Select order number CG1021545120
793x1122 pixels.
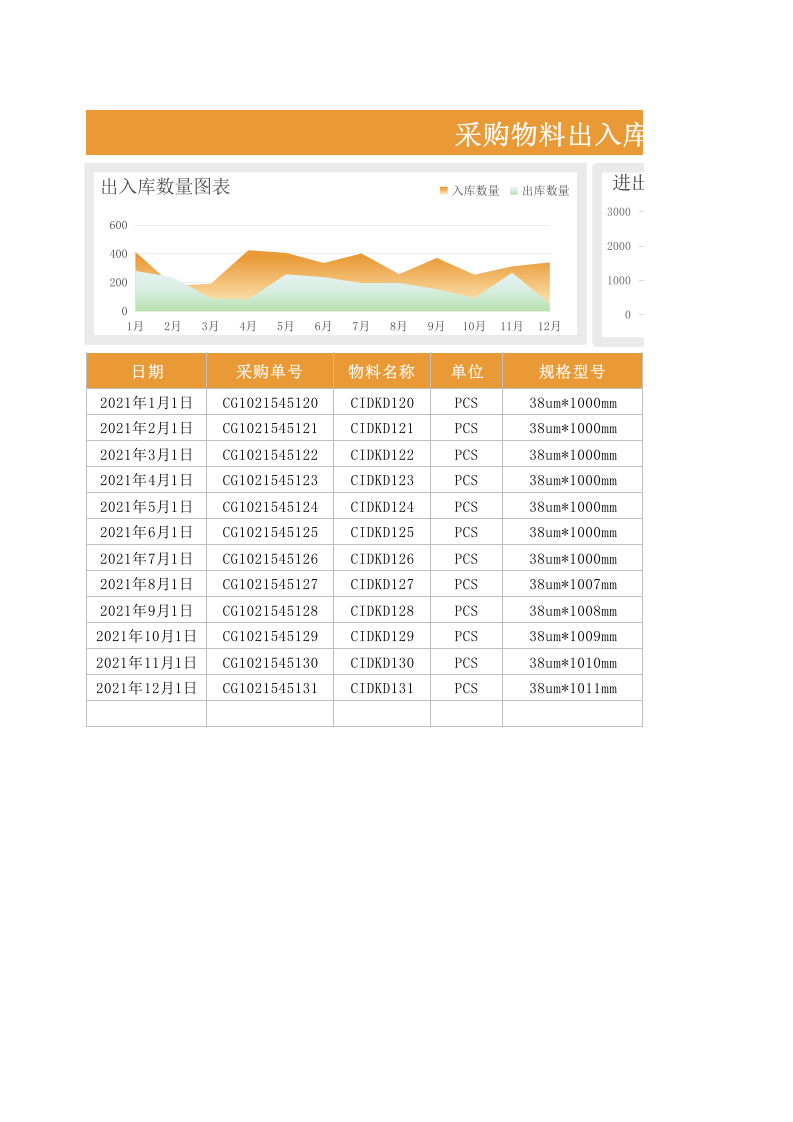pyautogui.click(x=270, y=403)
